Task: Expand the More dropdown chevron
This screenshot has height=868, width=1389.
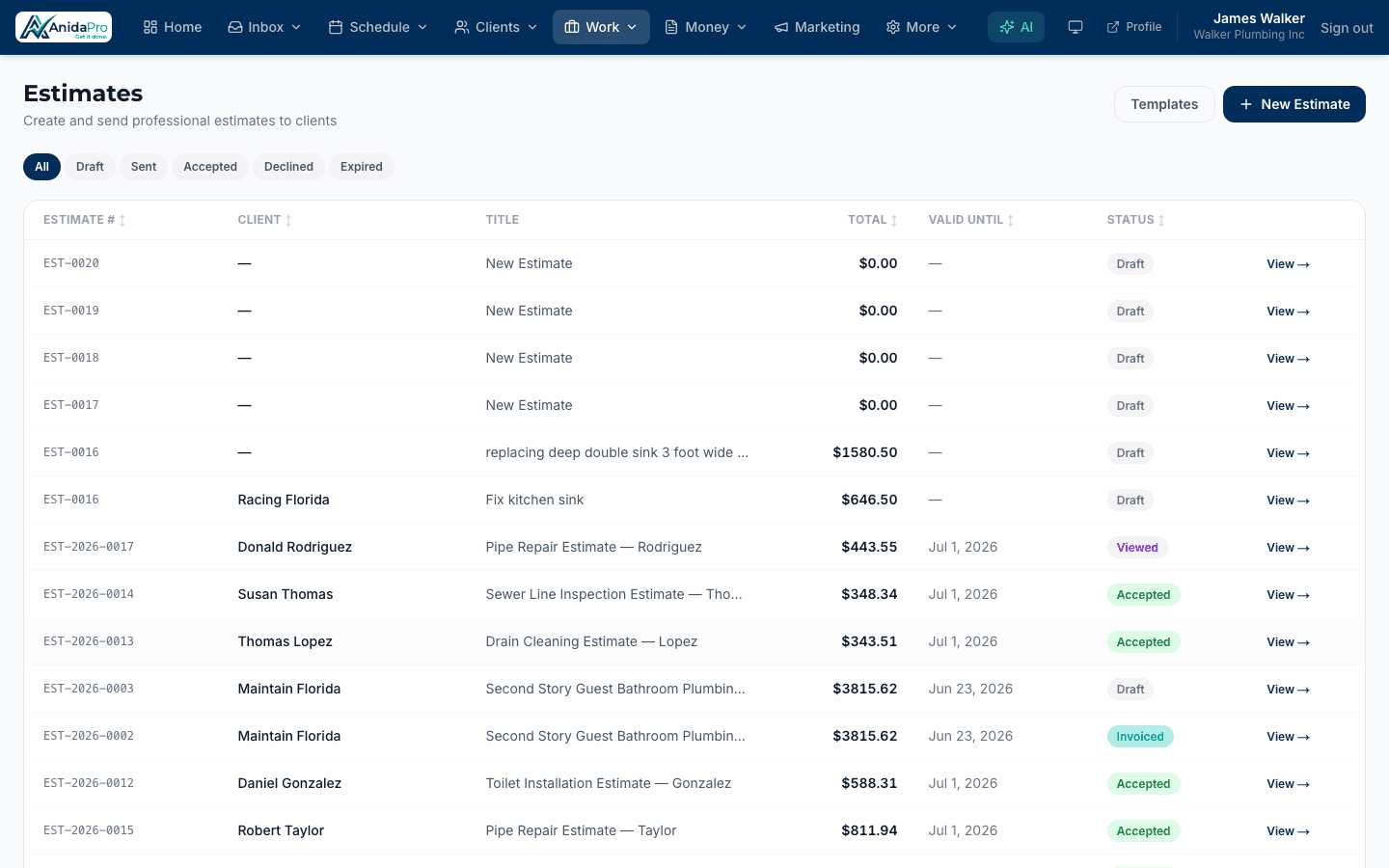Action: [952, 27]
